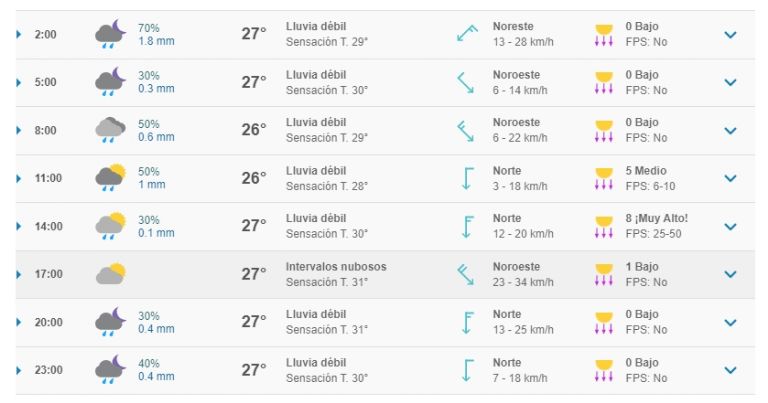
Task: Click the 40% 0.4 mm precipitation link
Action: pyautogui.click(x=156, y=370)
